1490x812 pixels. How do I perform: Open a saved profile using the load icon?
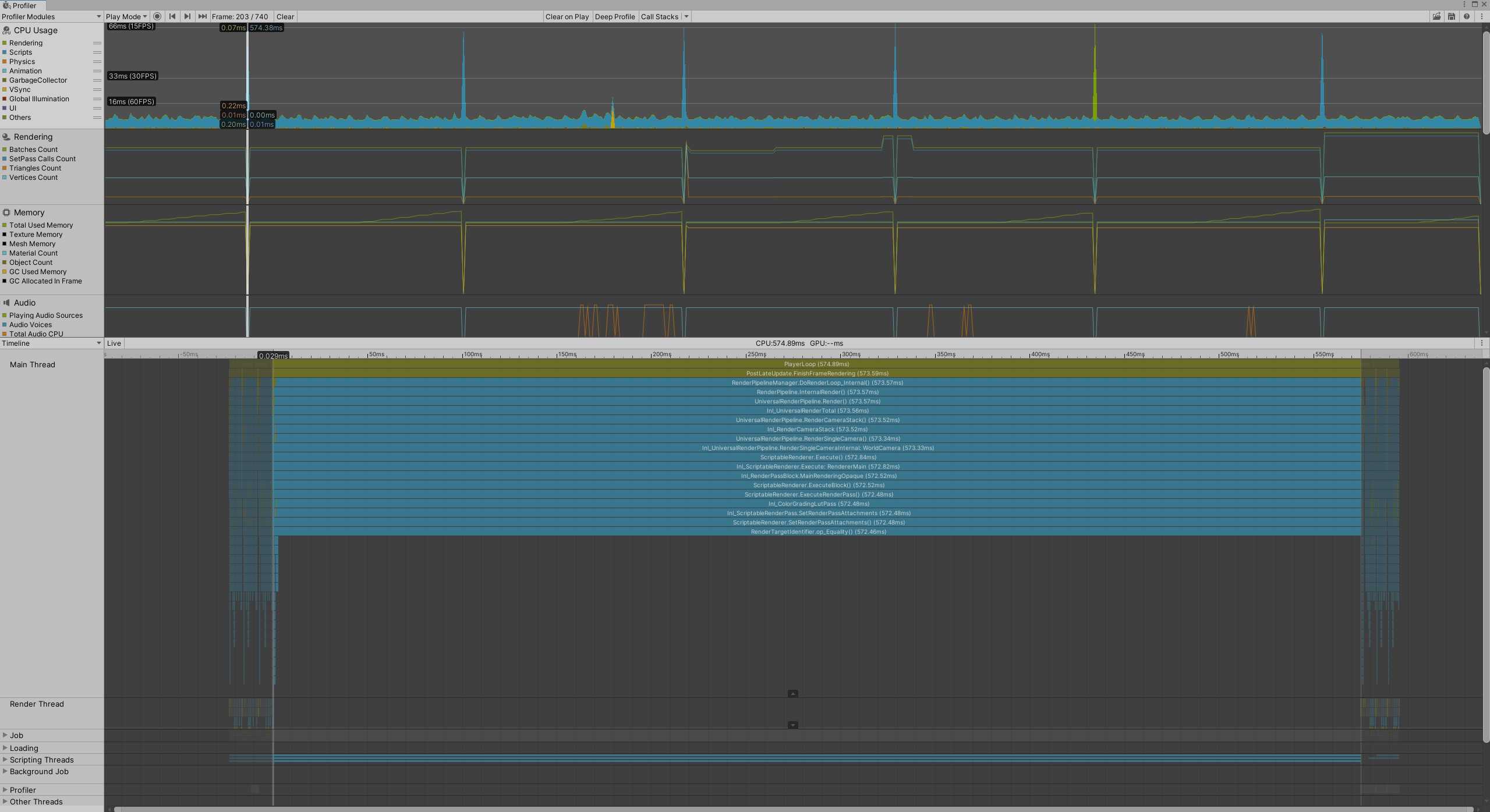pos(1436,16)
